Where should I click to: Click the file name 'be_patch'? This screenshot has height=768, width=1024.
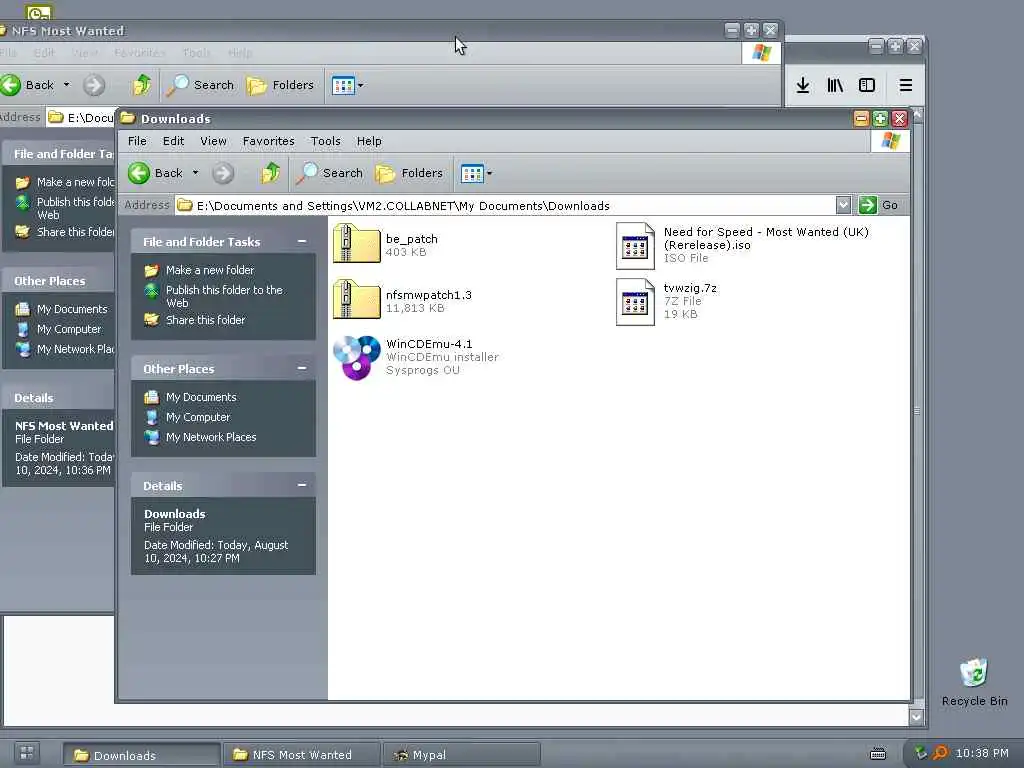tap(411, 239)
